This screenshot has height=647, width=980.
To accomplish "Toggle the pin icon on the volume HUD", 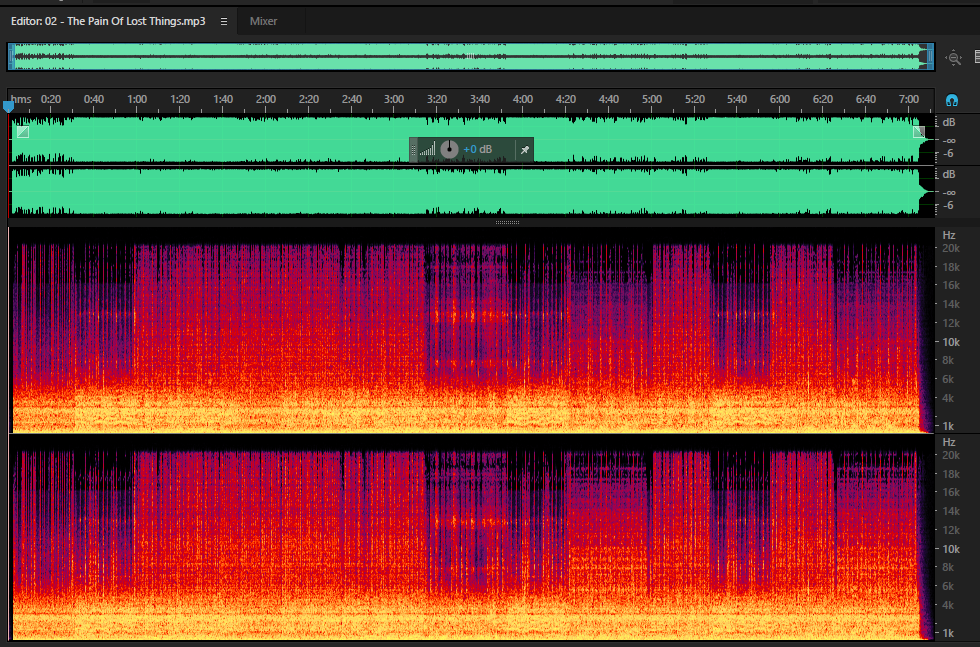I will point(525,149).
